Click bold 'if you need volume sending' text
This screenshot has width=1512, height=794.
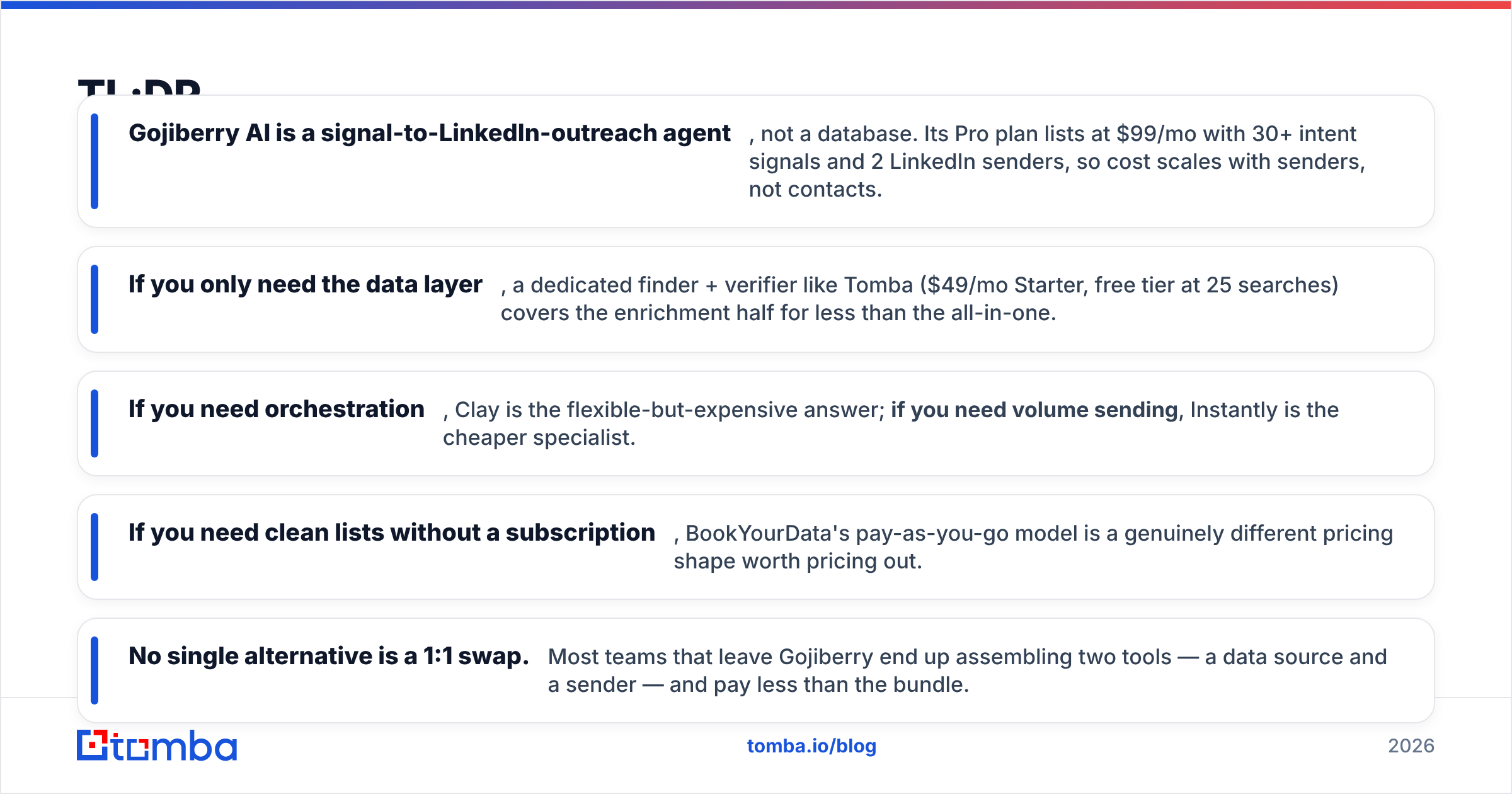tap(1034, 410)
